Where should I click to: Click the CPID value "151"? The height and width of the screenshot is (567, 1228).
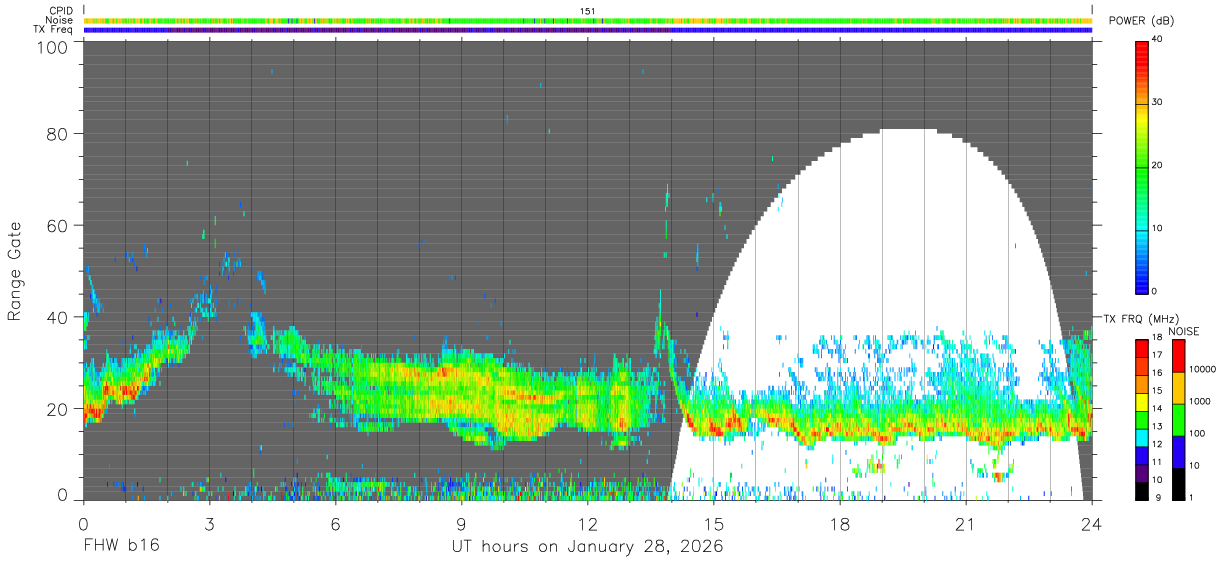coord(588,10)
